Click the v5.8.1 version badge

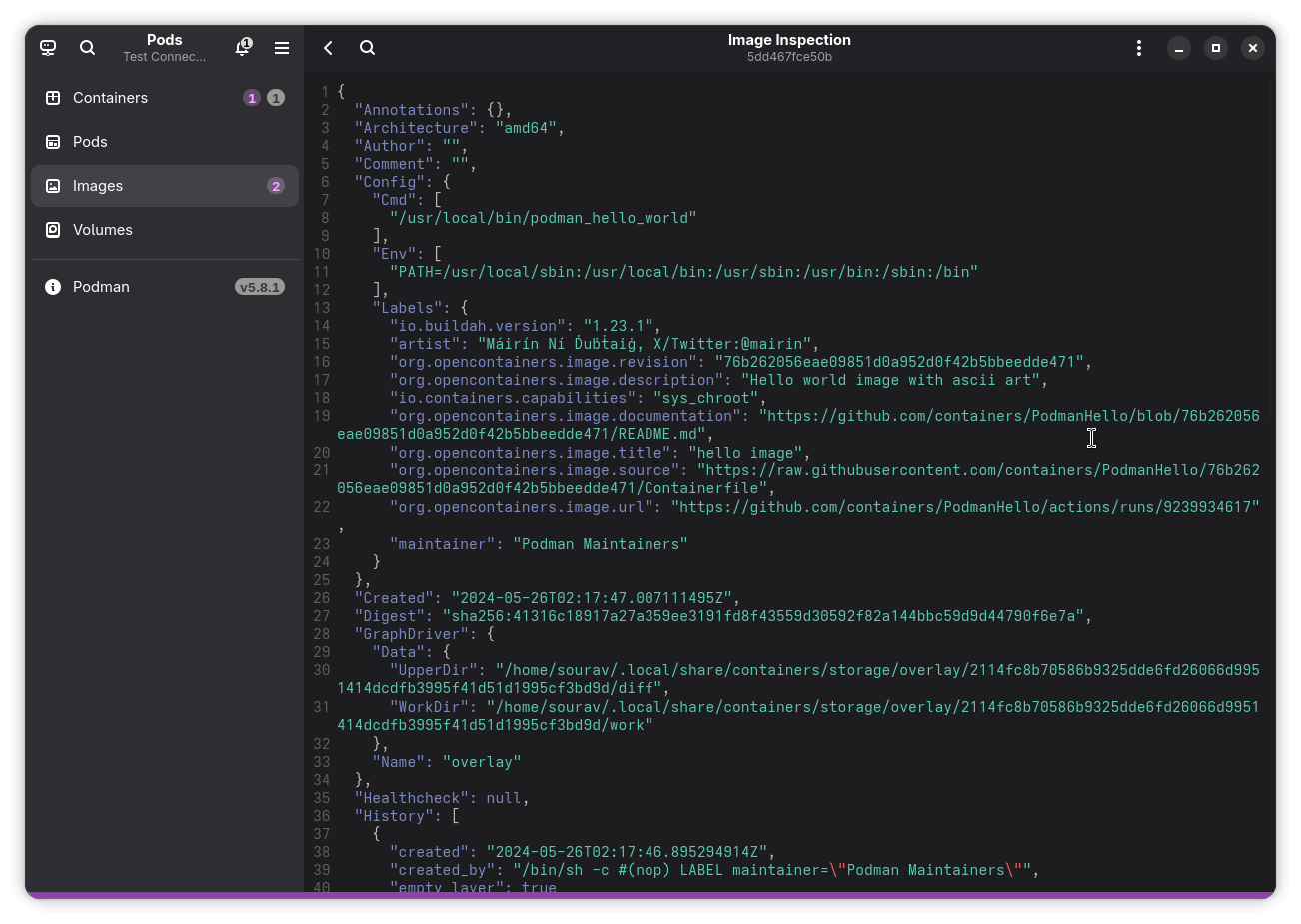[x=260, y=287]
